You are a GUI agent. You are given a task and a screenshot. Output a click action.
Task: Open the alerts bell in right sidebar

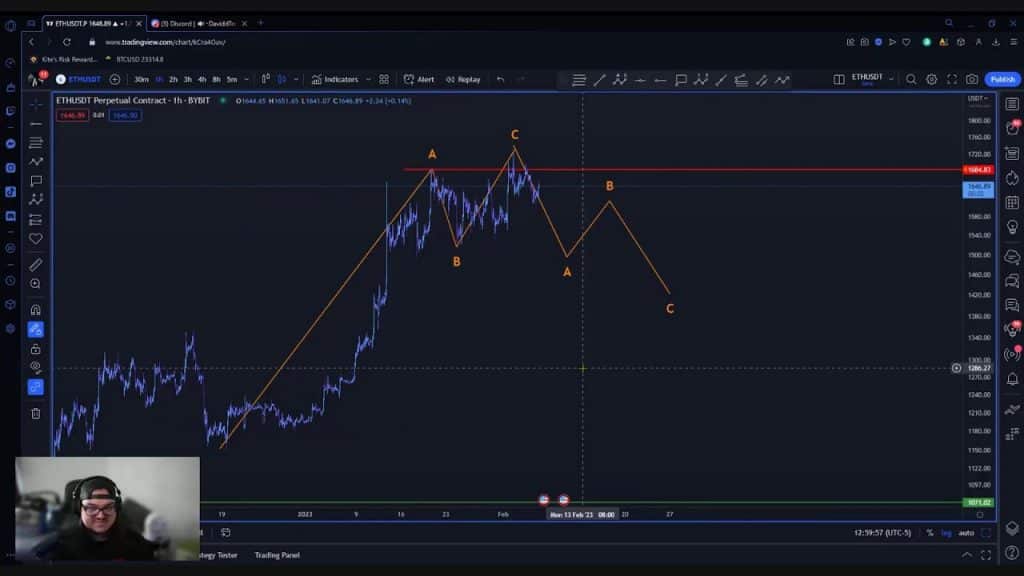[x=1012, y=379]
